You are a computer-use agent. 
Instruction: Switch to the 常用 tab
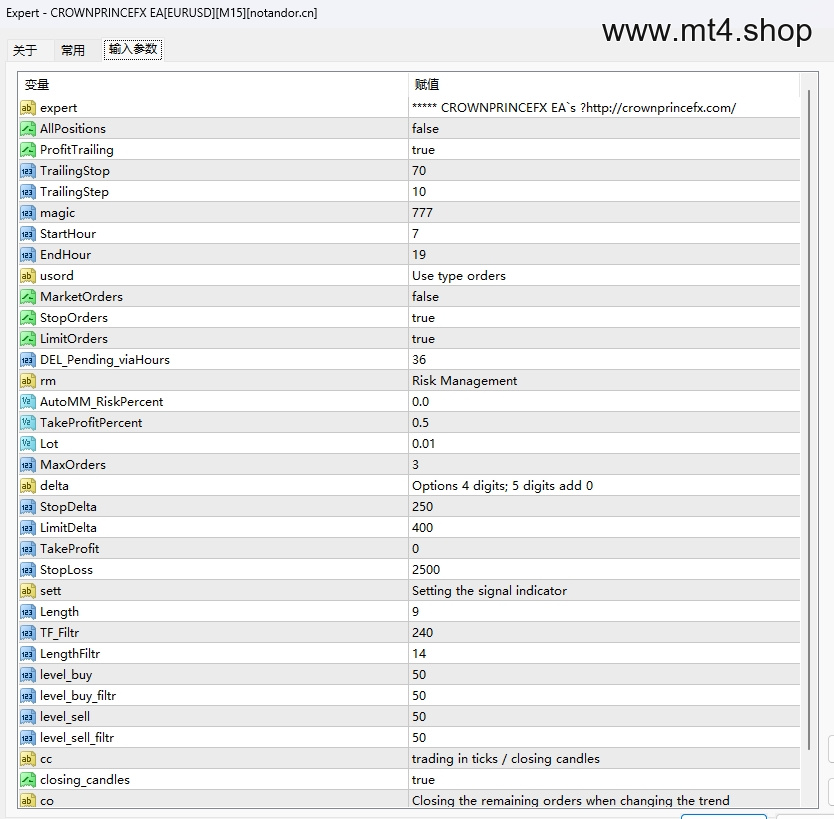[73, 51]
